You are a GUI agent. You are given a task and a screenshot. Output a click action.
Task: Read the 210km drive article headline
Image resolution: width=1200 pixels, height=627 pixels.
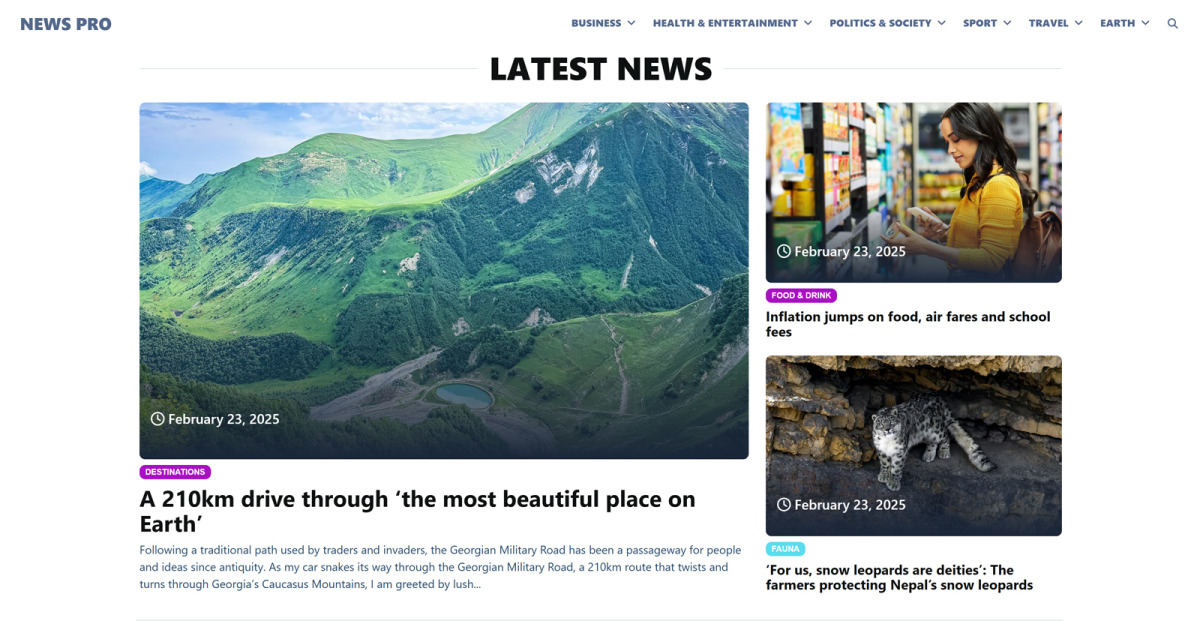point(417,511)
